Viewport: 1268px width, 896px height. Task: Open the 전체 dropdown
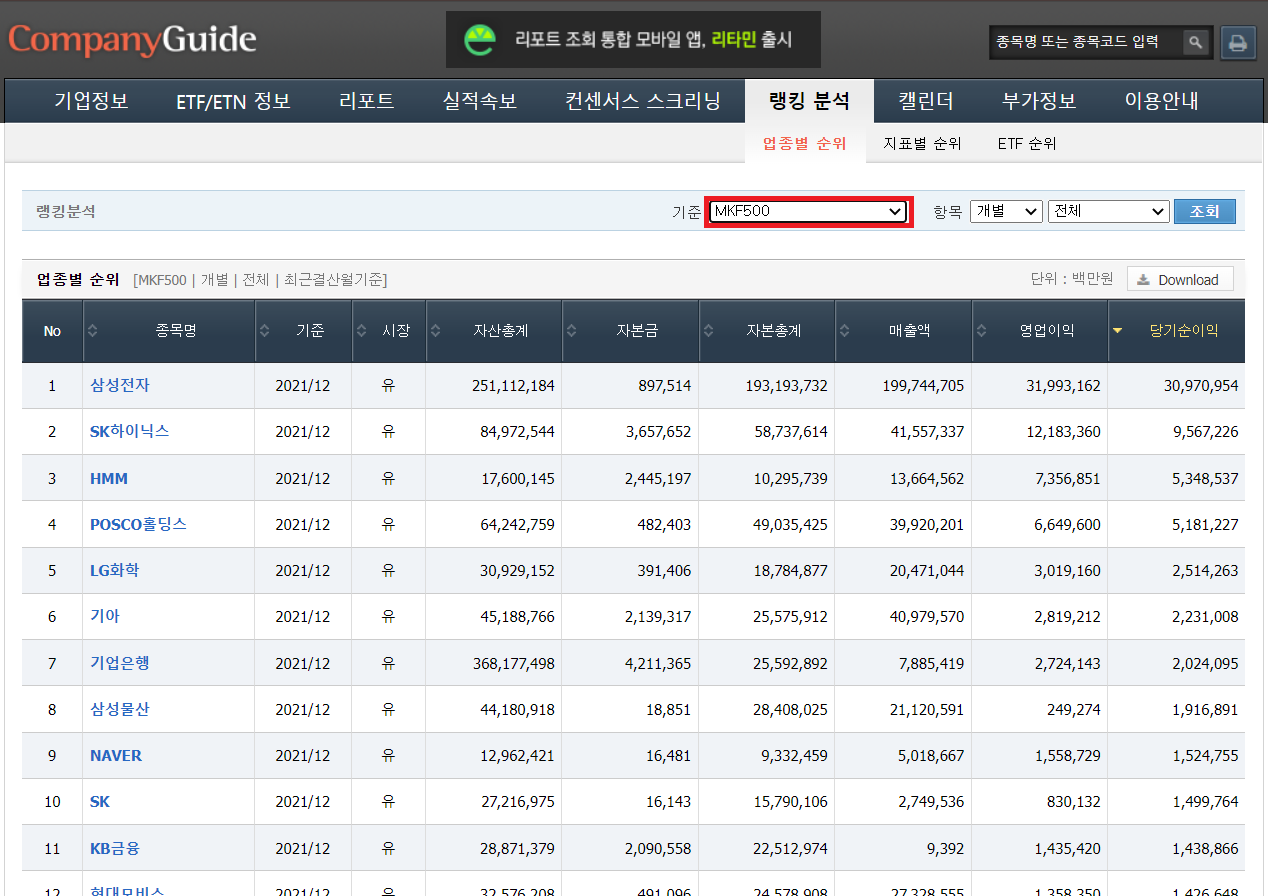(x=1108, y=211)
